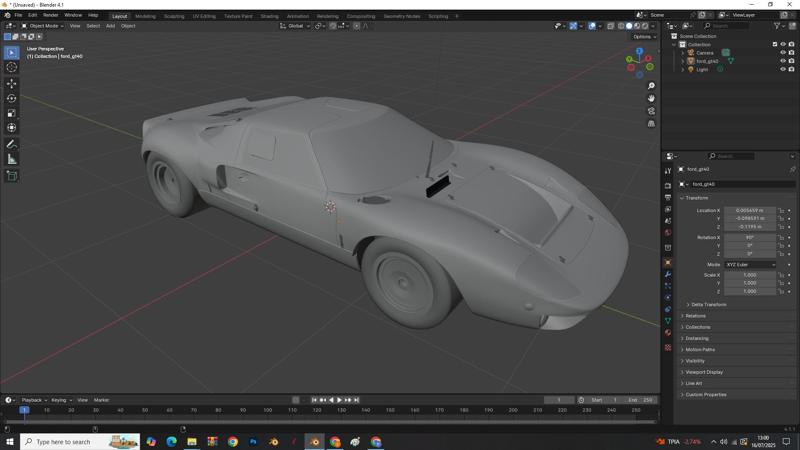Open the Modifiers wrench properties tab
Viewport: 800px width, 450px height.
click(668, 274)
